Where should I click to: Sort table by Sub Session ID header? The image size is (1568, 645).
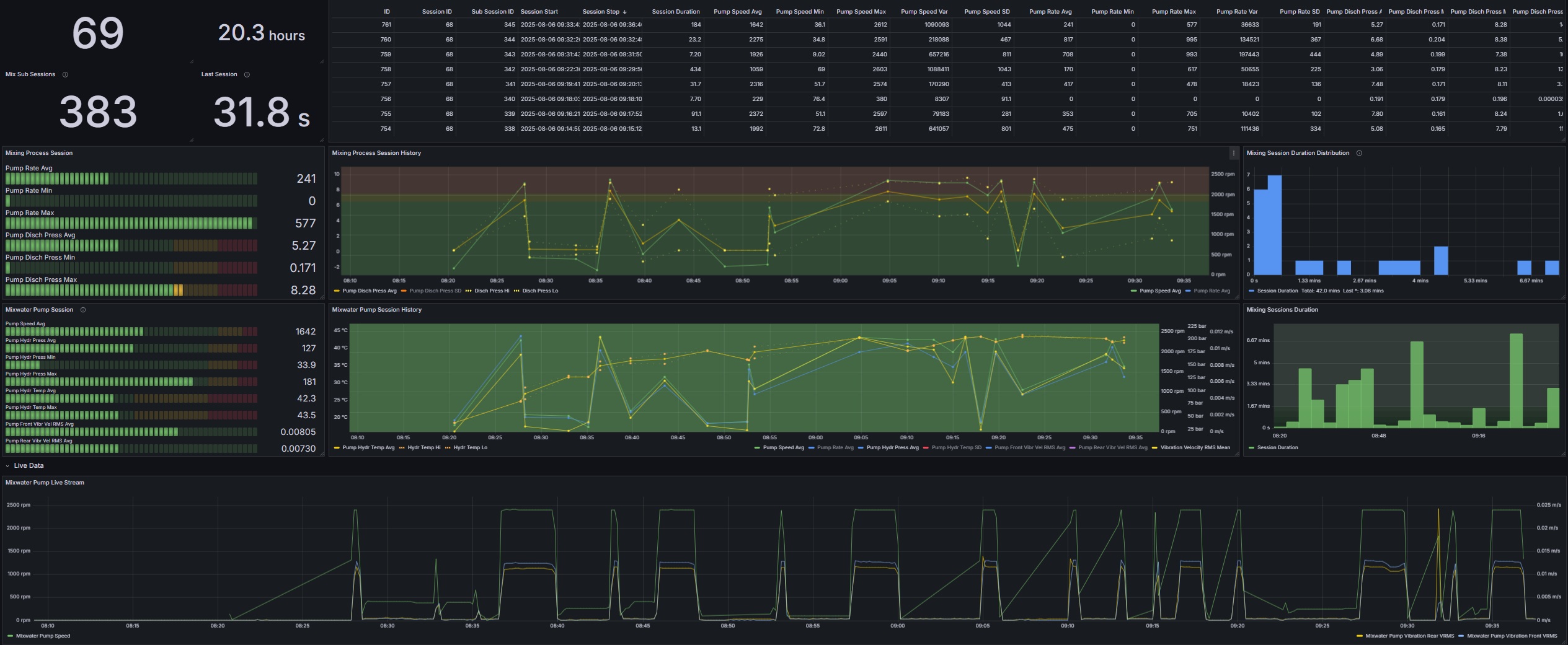pyautogui.click(x=492, y=12)
